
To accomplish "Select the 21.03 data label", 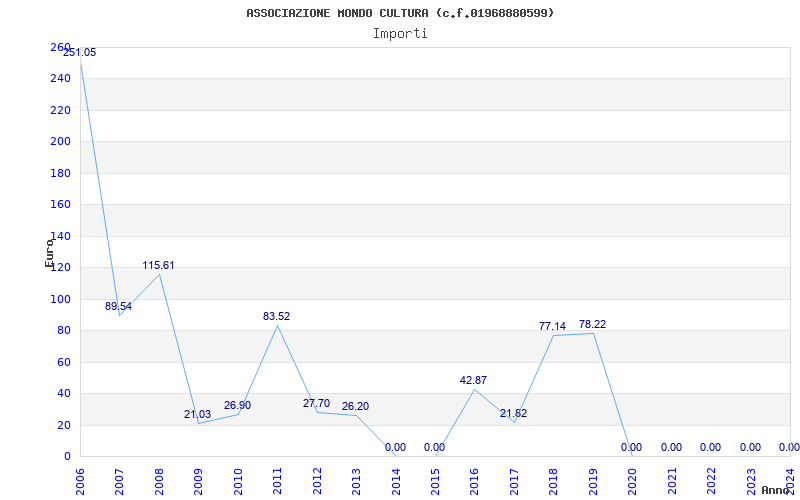I will click(x=197, y=414).
